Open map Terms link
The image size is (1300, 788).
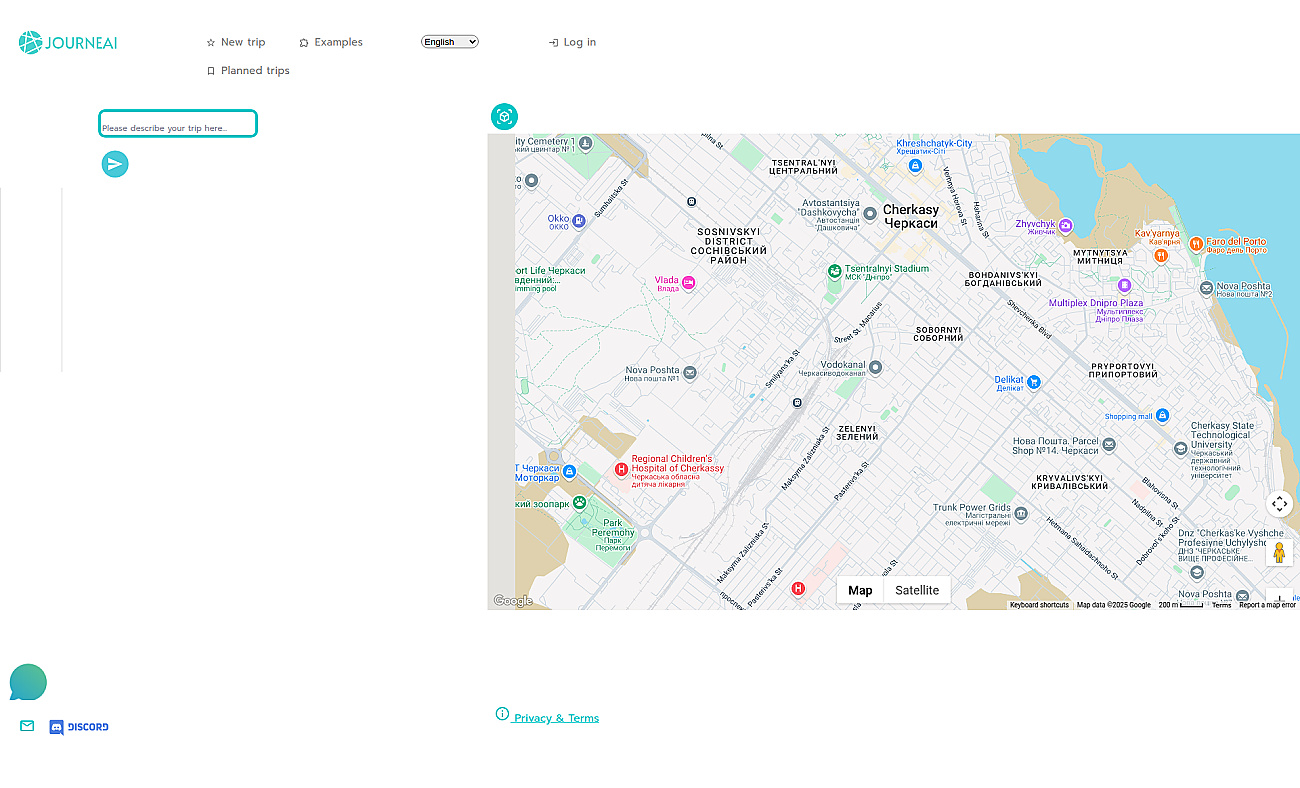tap(1222, 605)
